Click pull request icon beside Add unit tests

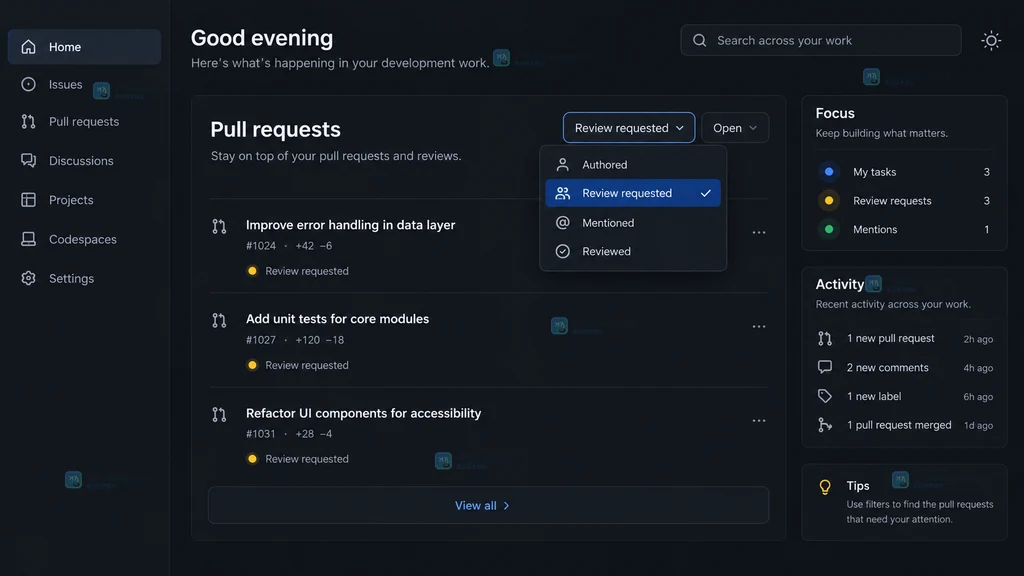click(219, 321)
